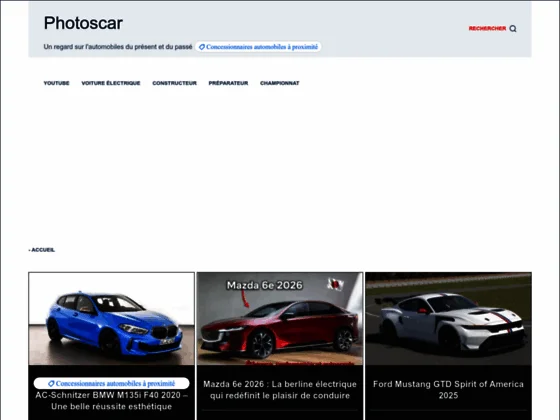Open the blue BMW M135i thumbnail
This screenshot has height=420, width=560.
(x=111, y=319)
